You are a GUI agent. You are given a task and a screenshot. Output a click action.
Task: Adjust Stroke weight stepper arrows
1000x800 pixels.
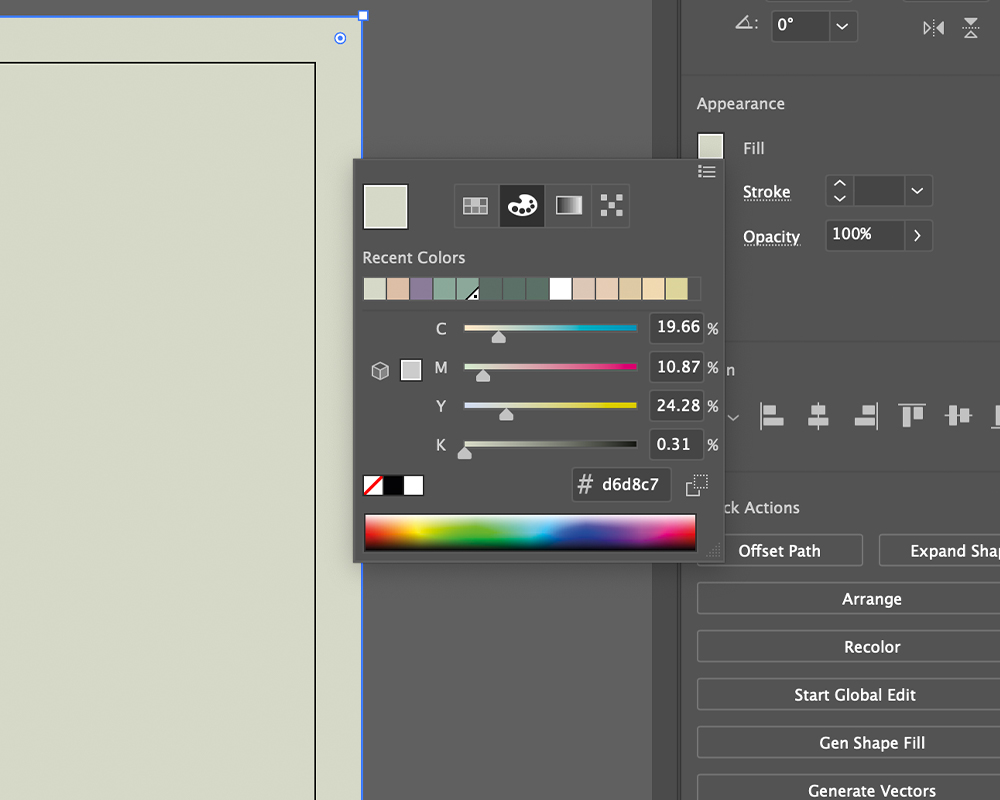point(840,191)
